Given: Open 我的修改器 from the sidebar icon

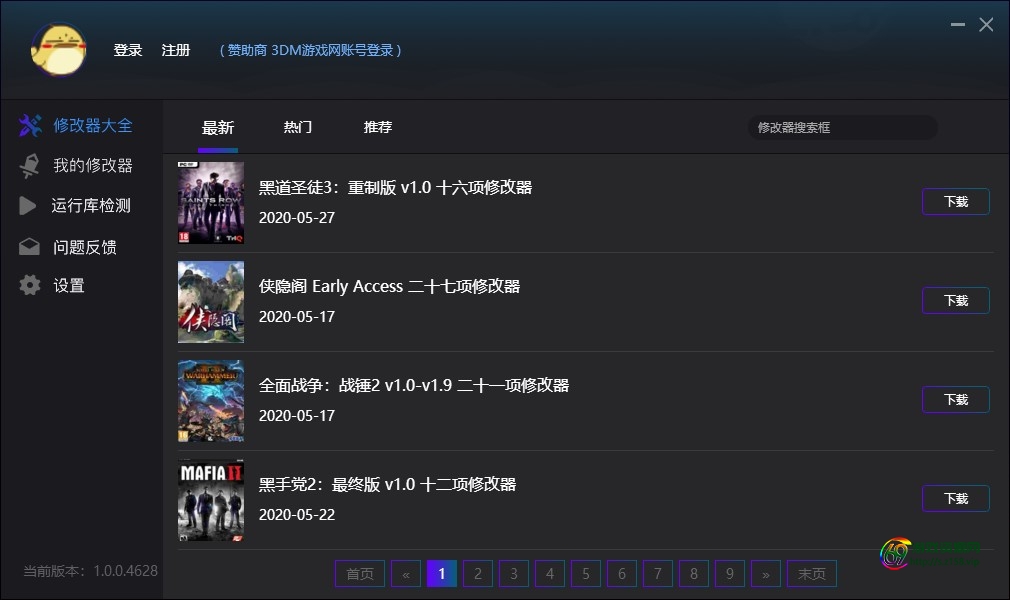Looking at the screenshot, I should (30, 165).
